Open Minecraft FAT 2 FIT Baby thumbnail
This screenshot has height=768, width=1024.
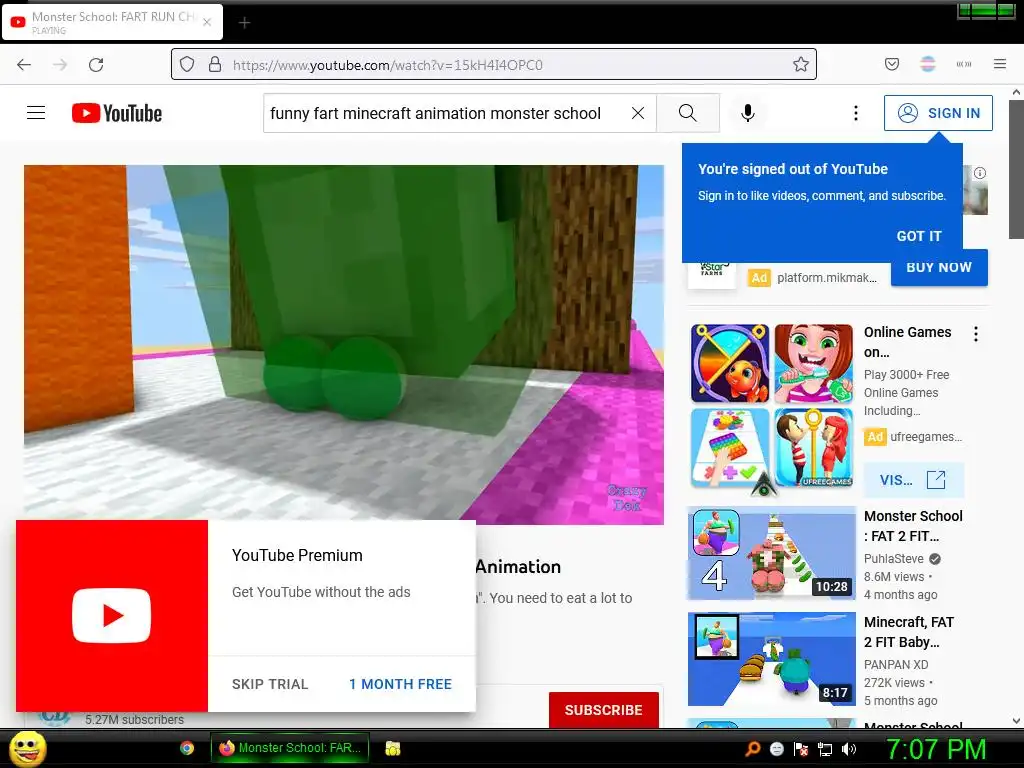(x=771, y=658)
